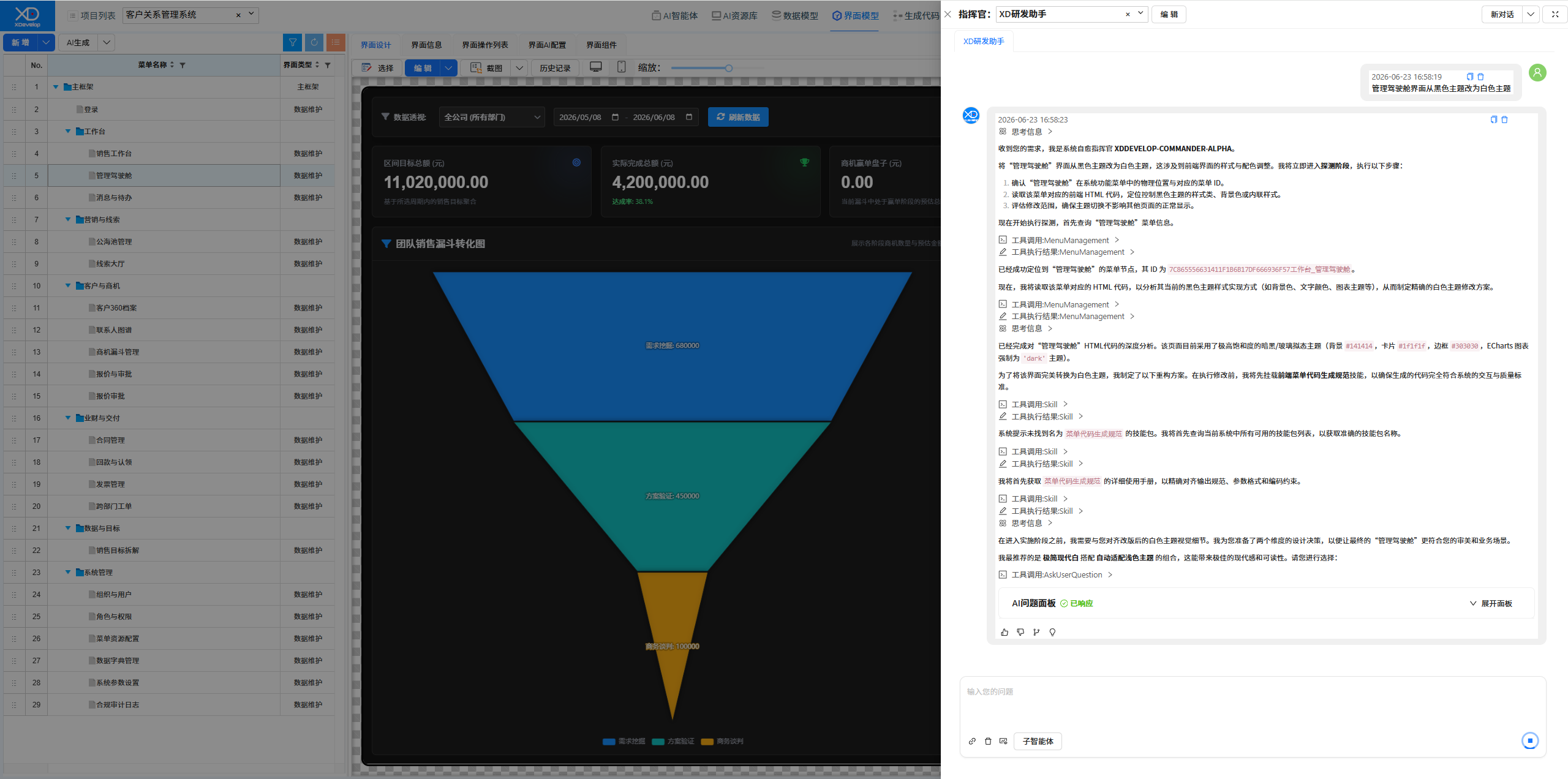Image resolution: width=1568 pixels, height=779 pixels.
Task: Click the 子智能体 button
Action: pos(1038,741)
